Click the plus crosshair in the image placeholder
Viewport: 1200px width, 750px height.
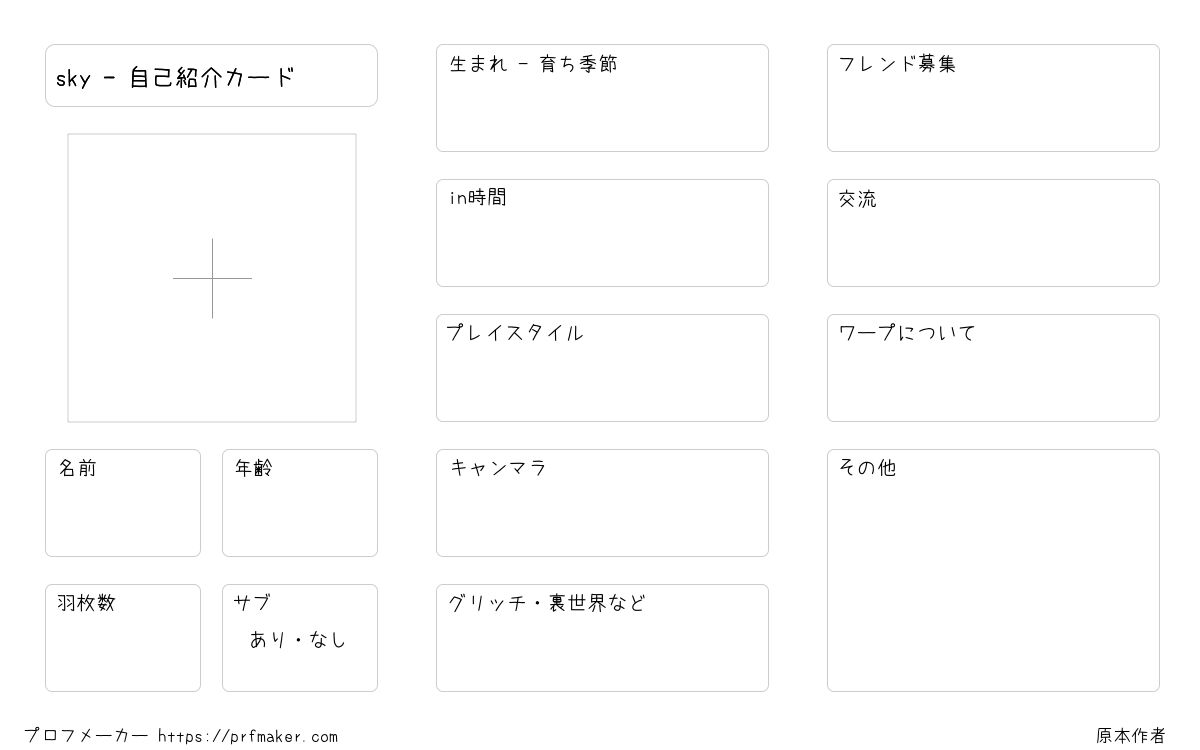click(x=212, y=278)
